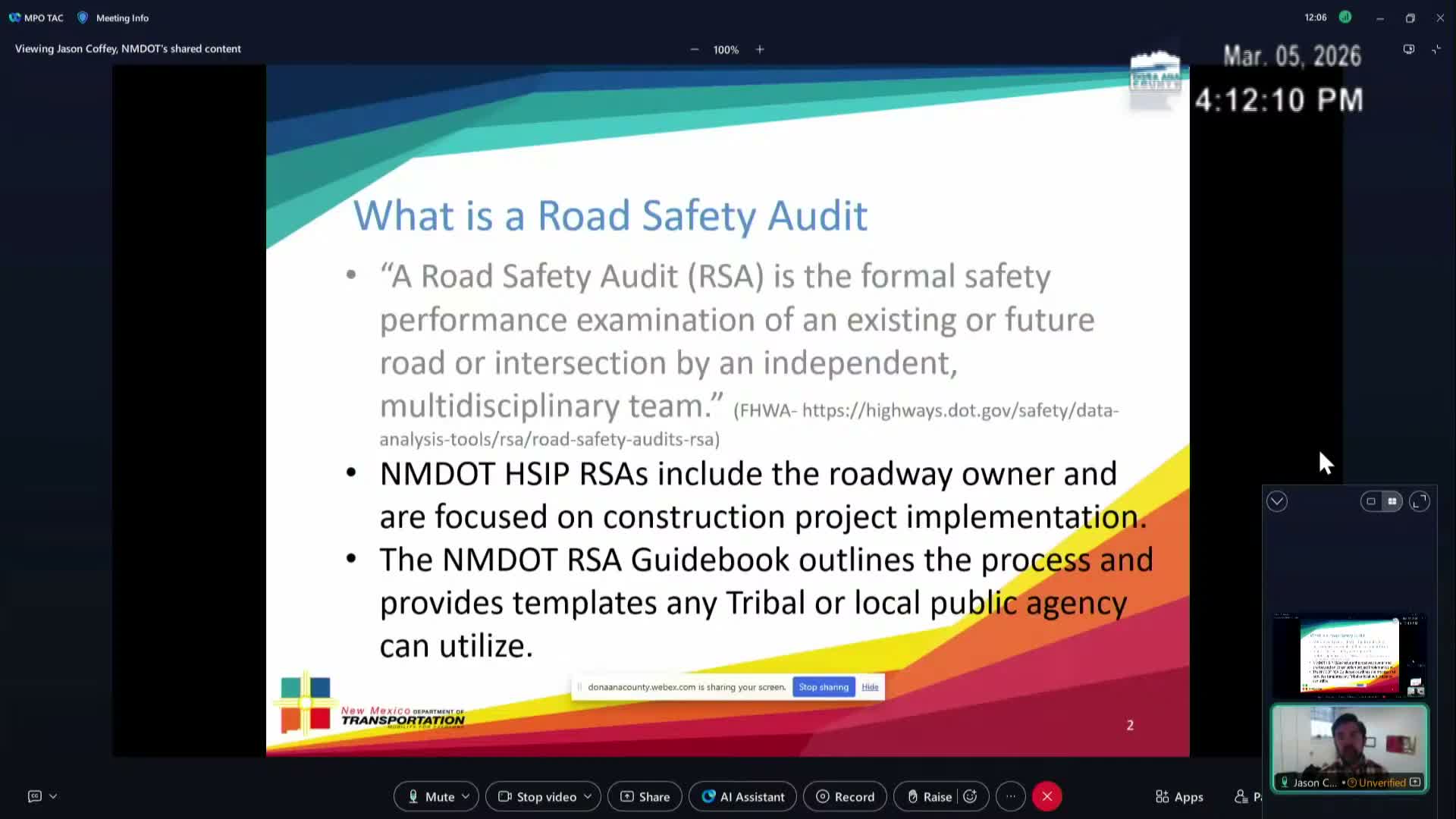Hide the screen sharing notification bar
Viewport: 1456px width, 819px height.
coord(870,686)
